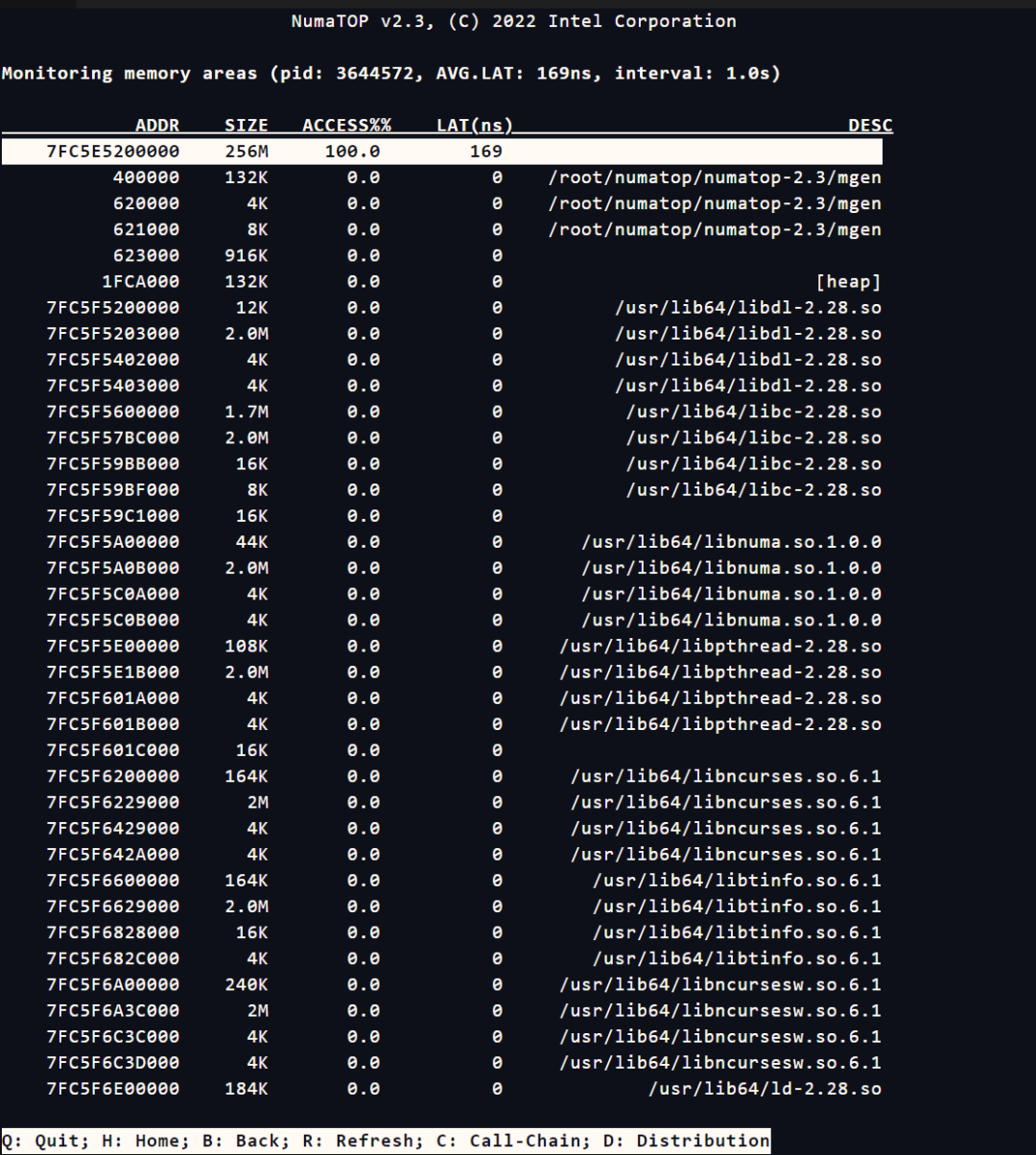
Task: Select the ld-2.28.so memory row
Action: (x=441, y=1089)
